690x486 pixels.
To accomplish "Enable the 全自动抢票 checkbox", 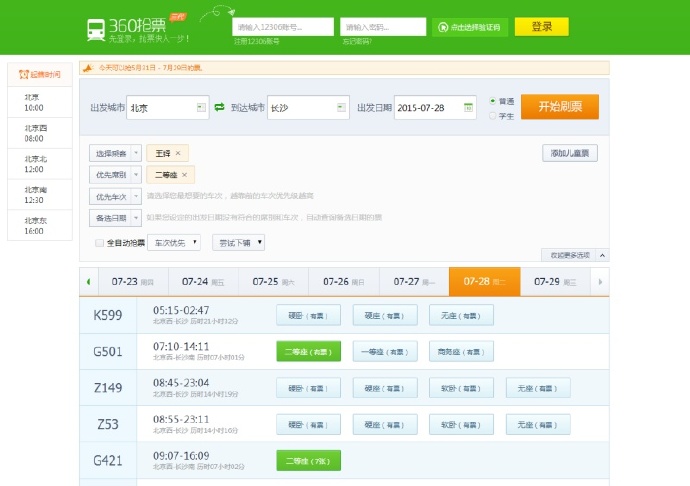I will click(x=99, y=242).
